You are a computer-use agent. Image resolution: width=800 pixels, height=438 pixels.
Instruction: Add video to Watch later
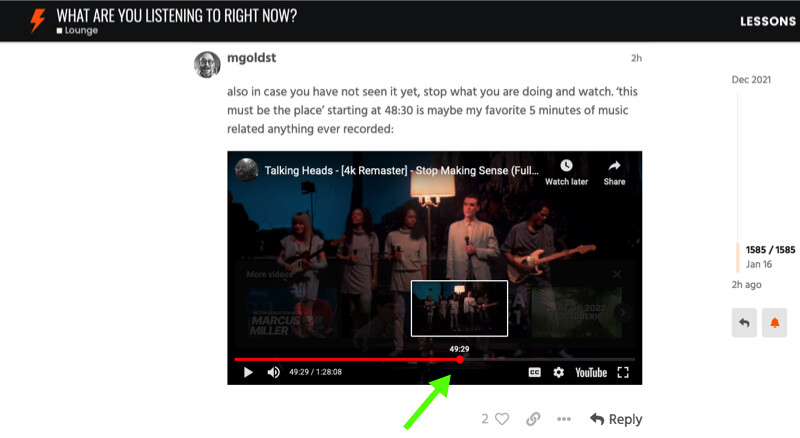[x=566, y=172]
